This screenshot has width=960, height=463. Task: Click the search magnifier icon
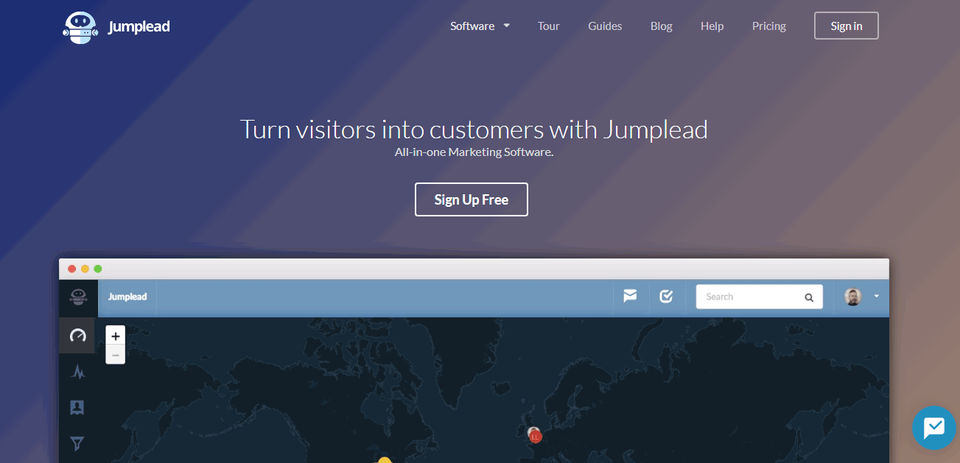click(x=809, y=297)
